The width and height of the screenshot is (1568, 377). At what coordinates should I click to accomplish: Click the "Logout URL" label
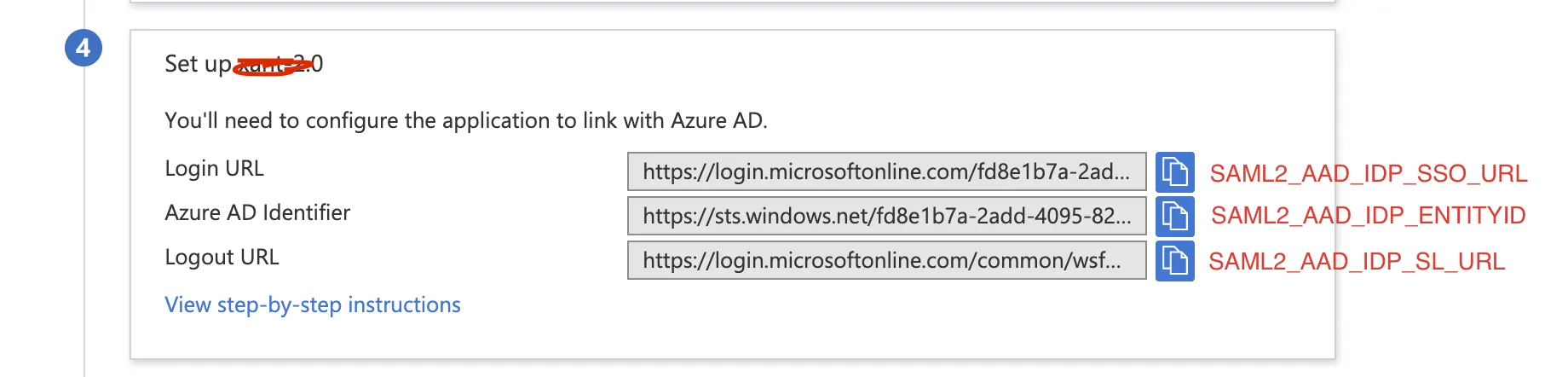click(222, 258)
